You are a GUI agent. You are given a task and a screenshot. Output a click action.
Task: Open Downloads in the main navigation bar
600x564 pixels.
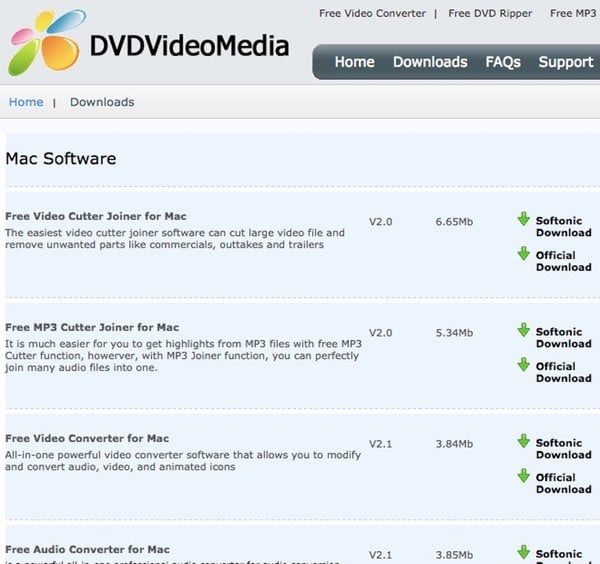pos(430,62)
